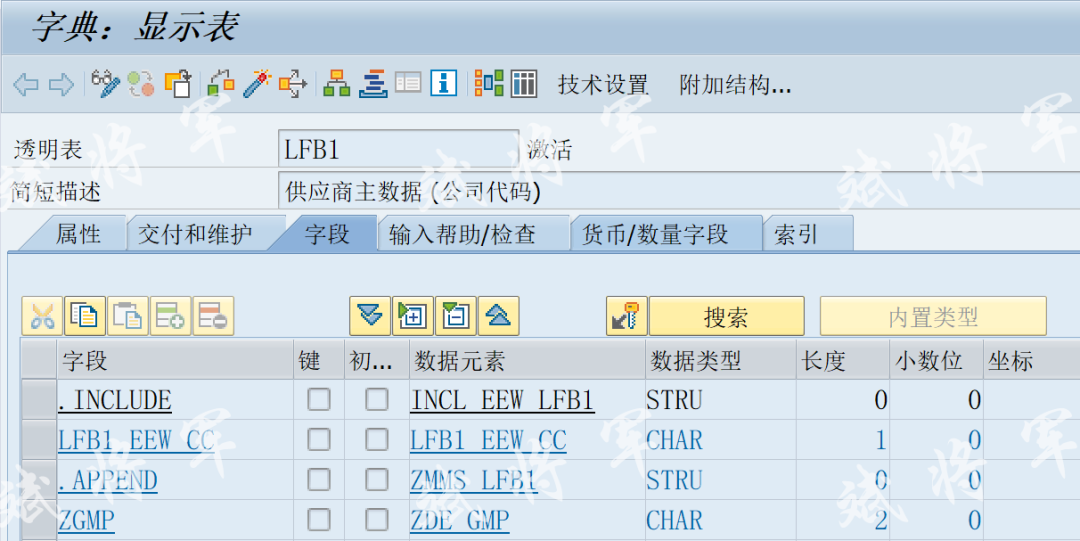The image size is (1080, 541).
Task: Switch to the 交付和维护 tab
Action: [x=195, y=234]
